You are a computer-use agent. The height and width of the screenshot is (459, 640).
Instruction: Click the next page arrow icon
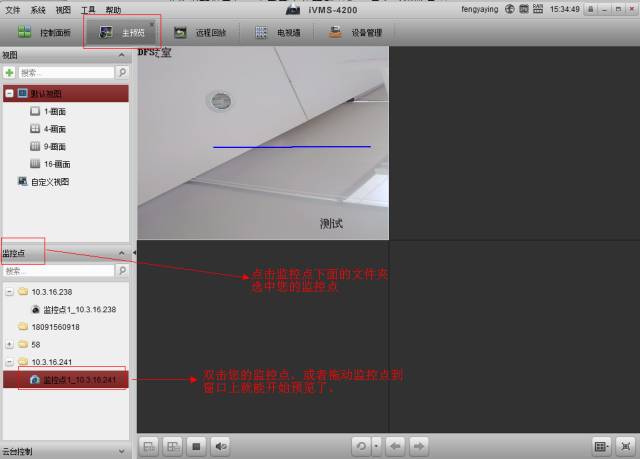click(x=420, y=446)
